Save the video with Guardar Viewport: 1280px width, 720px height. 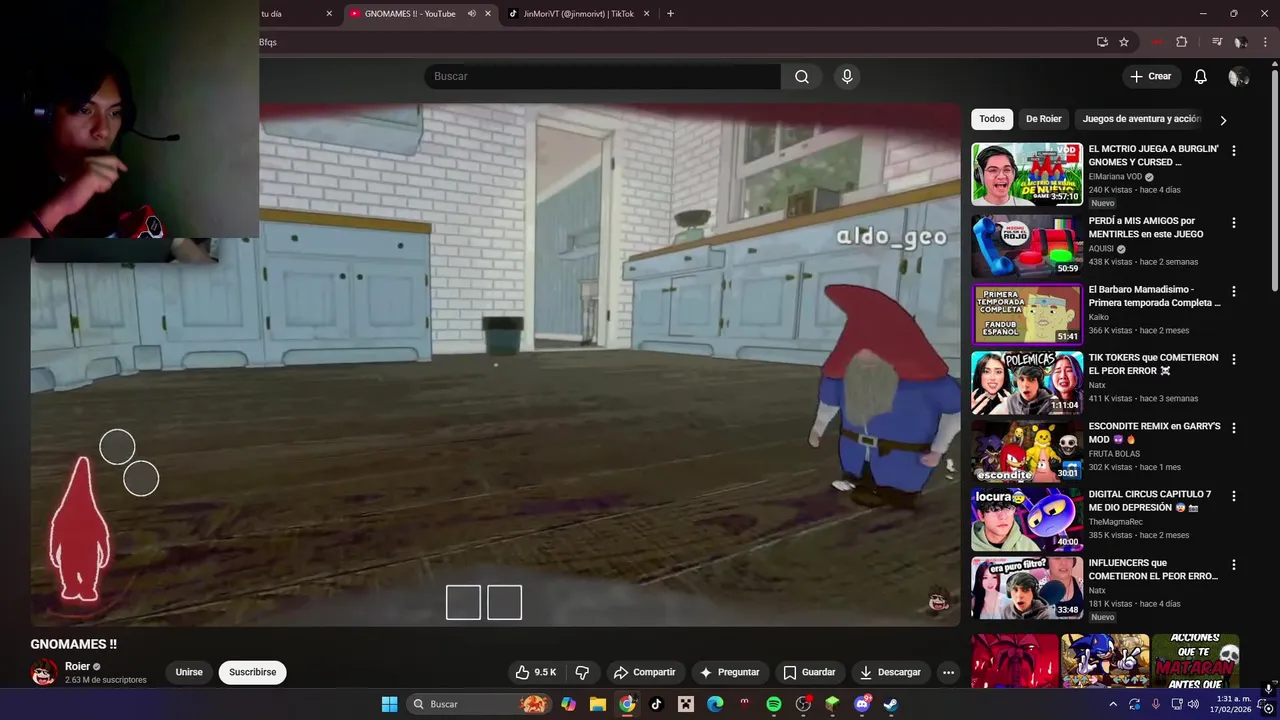click(x=809, y=672)
